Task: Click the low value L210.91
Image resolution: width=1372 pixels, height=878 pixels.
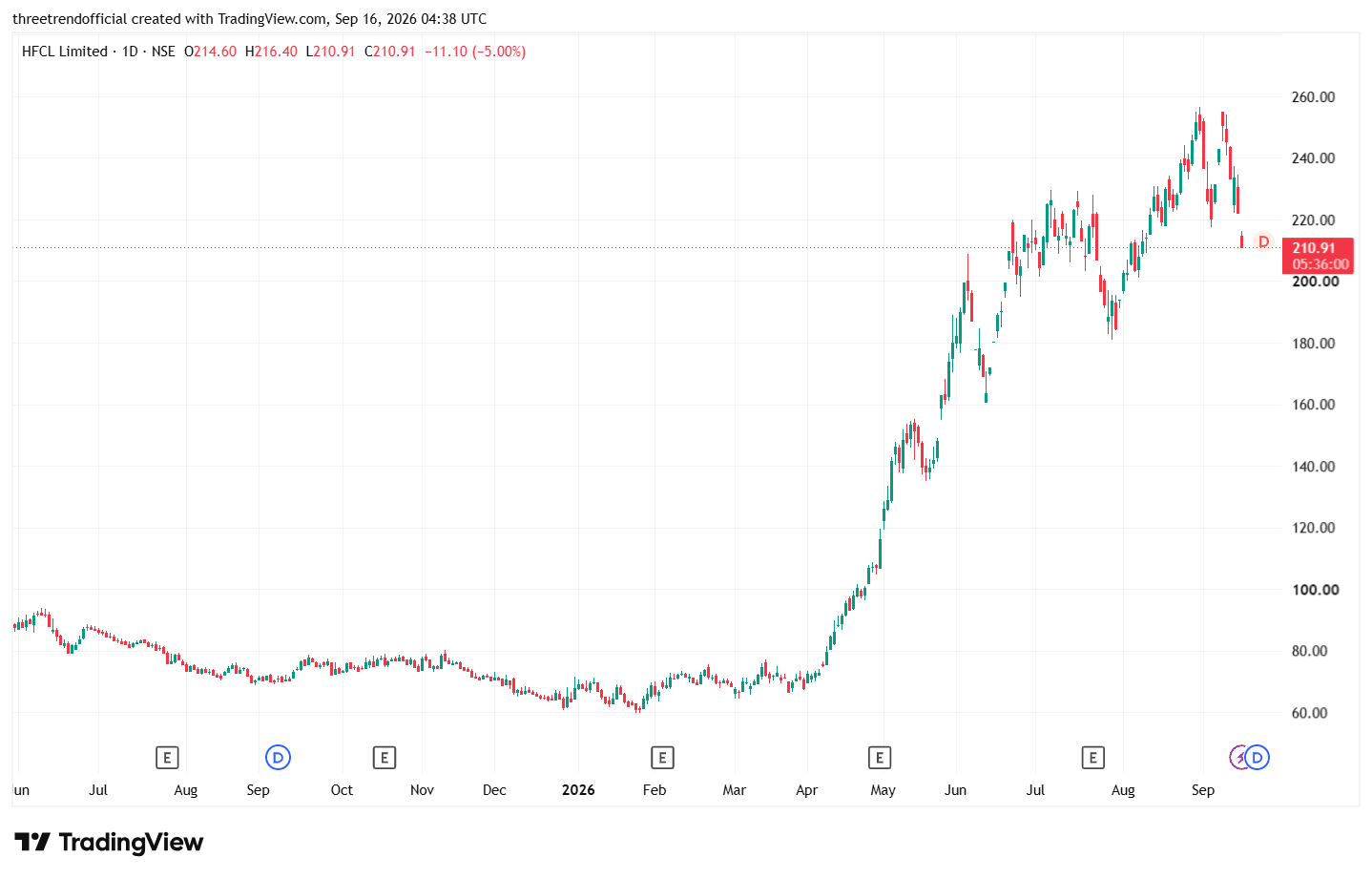Action: tap(330, 52)
